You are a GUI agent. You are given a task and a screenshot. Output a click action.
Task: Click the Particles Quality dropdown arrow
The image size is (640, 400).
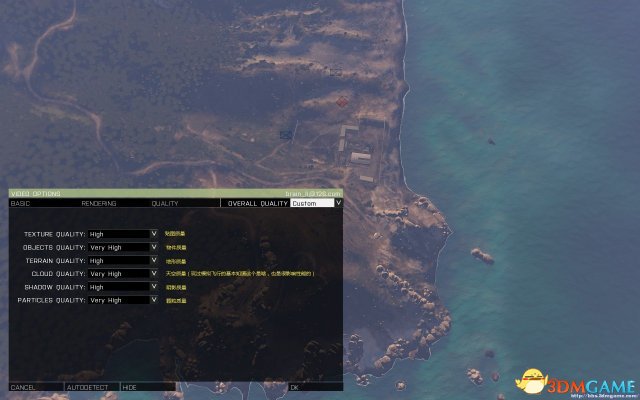click(154, 300)
